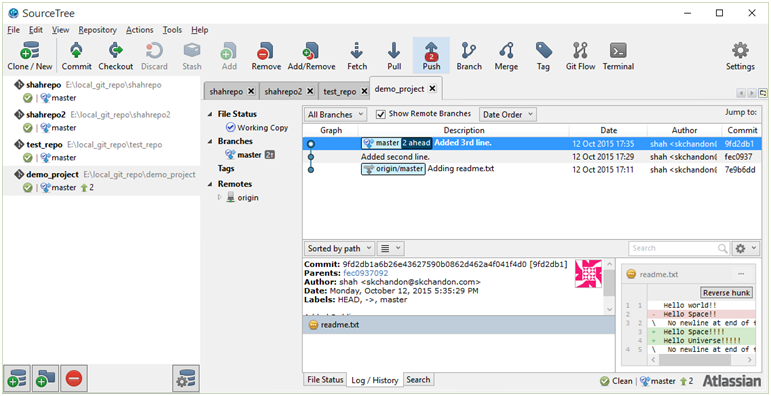This screenshot has width=771, height=396.
Task: Switch to the Search bottom tab
Action: click(418, 380)
